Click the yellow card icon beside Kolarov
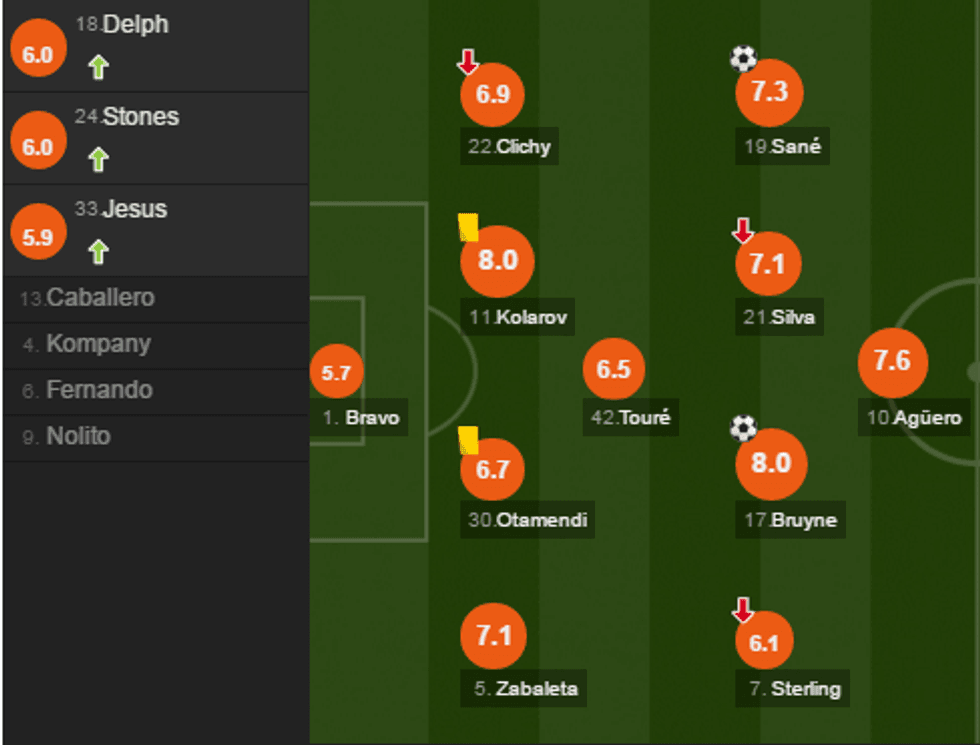The image size is (980, 745). 467,227
